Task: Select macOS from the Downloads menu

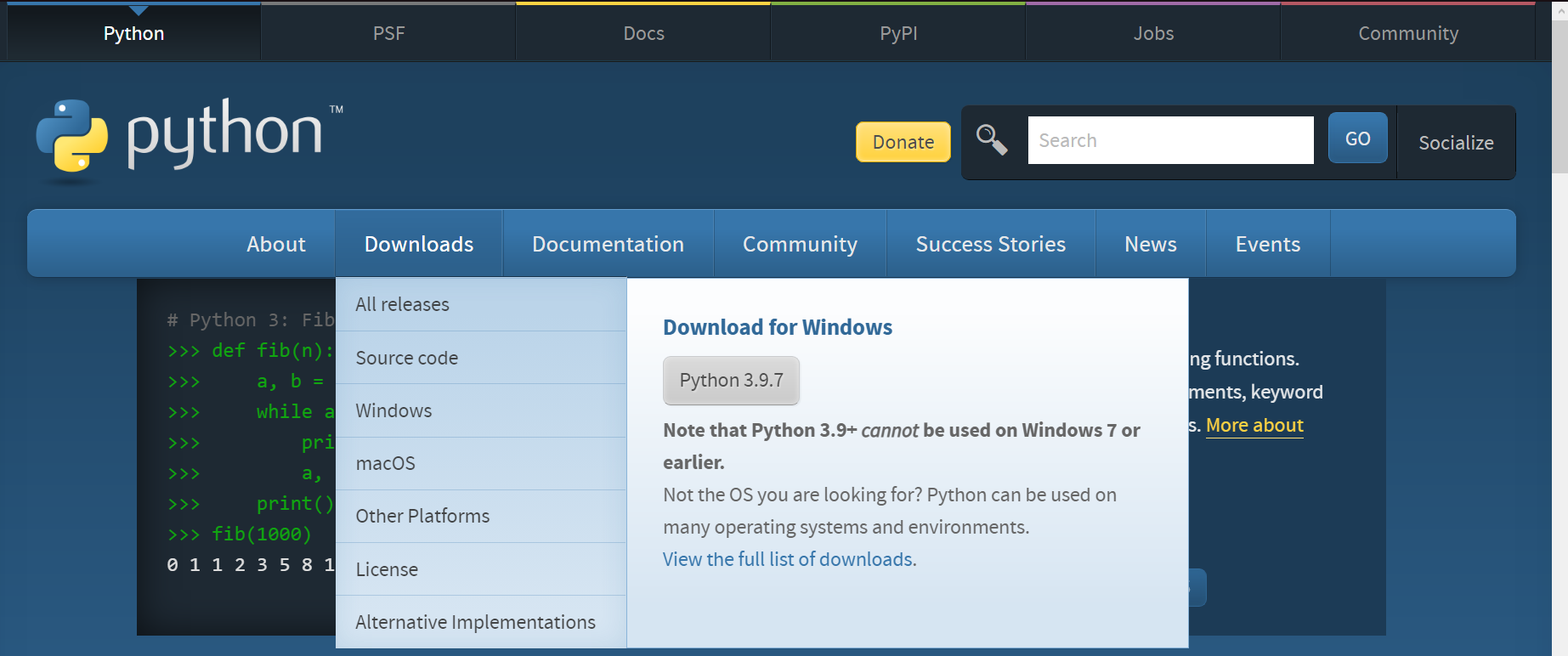Action: tap(385, 463)
